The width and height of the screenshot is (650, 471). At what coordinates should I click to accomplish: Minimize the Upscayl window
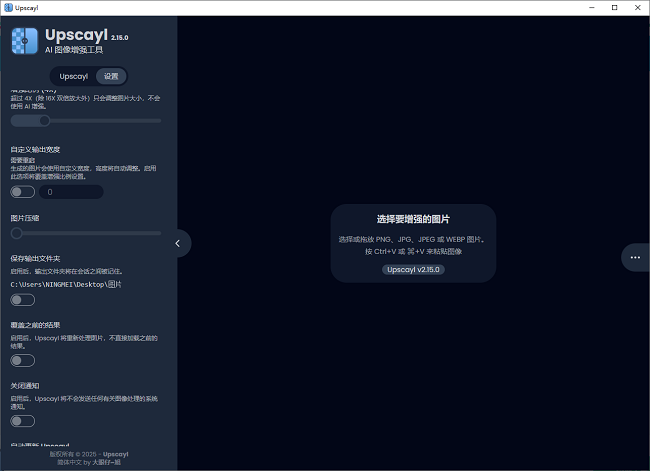click(592, 8)
